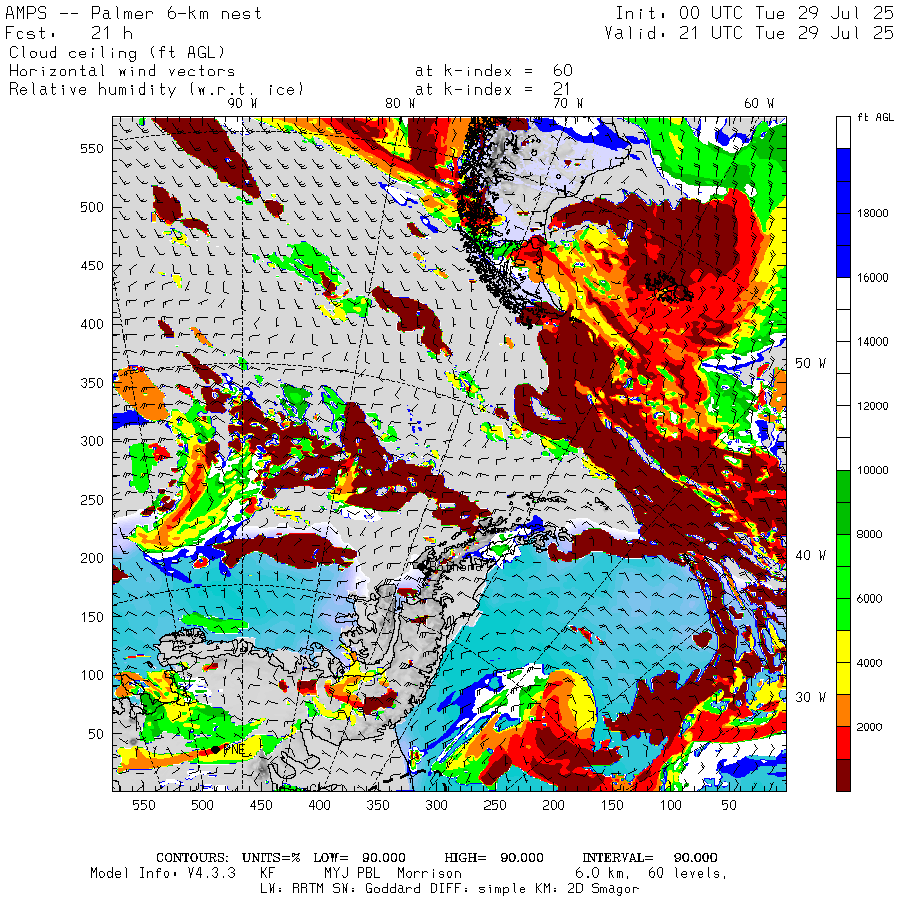
Task: Click 'at k-index = 21' text
Action: click(x=492, y=89)
